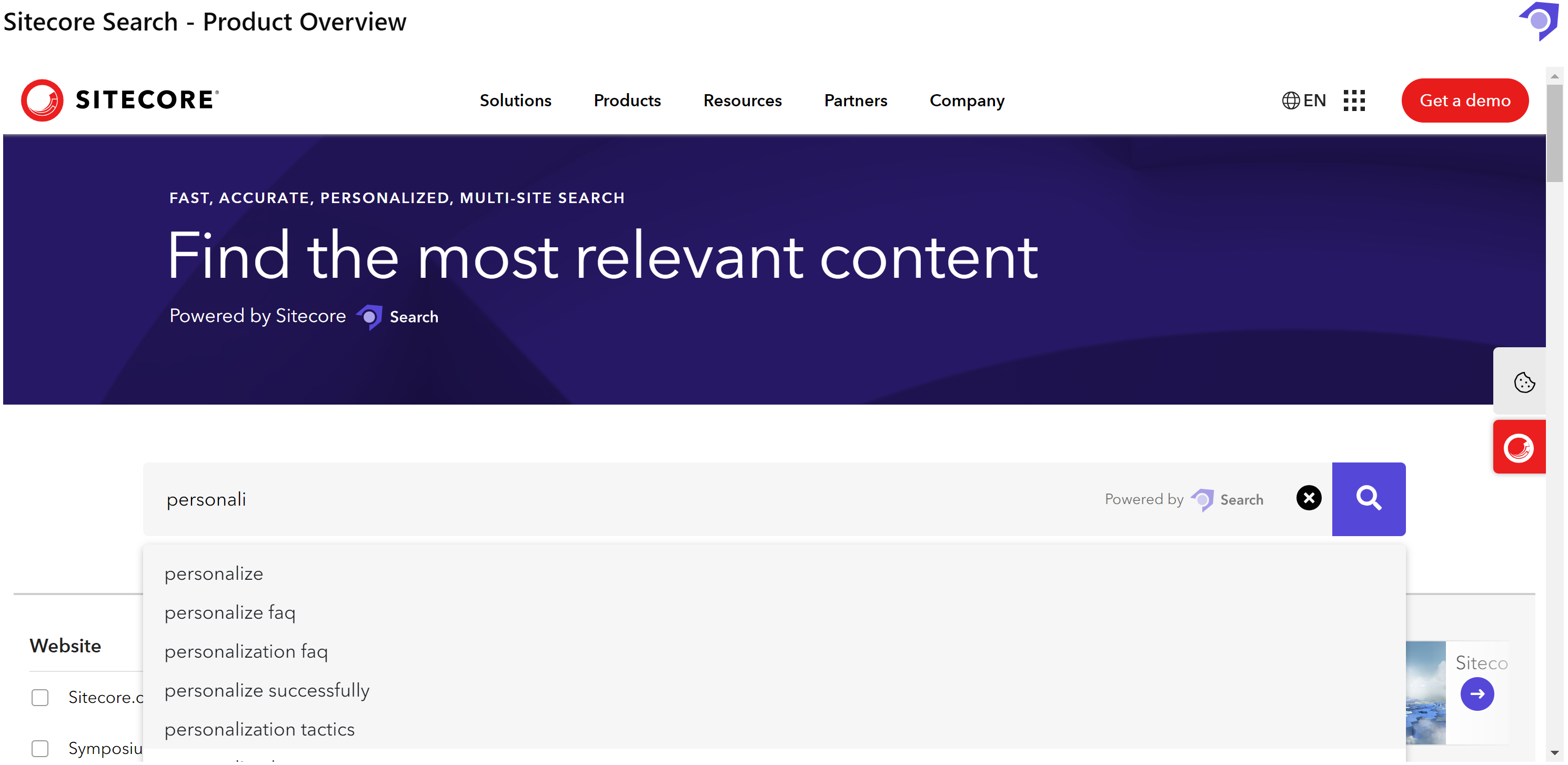Image resolution: width=1568 pixels, height=765 pixels.
Task: Clear search text with X icon
Action: [x=1308, y=498]
